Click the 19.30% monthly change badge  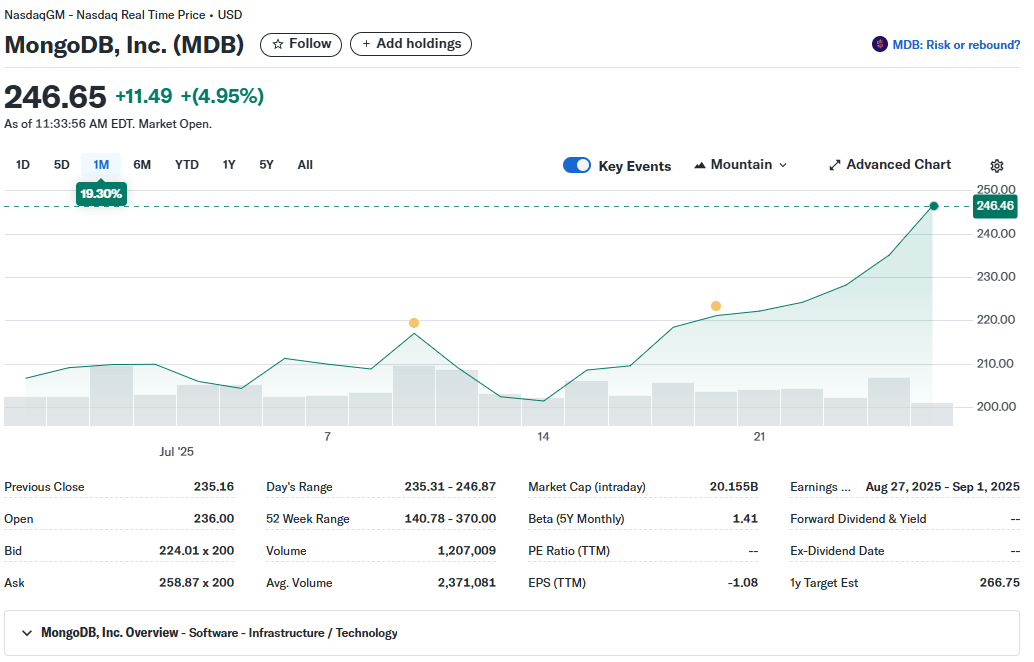[x=101, y=194]
